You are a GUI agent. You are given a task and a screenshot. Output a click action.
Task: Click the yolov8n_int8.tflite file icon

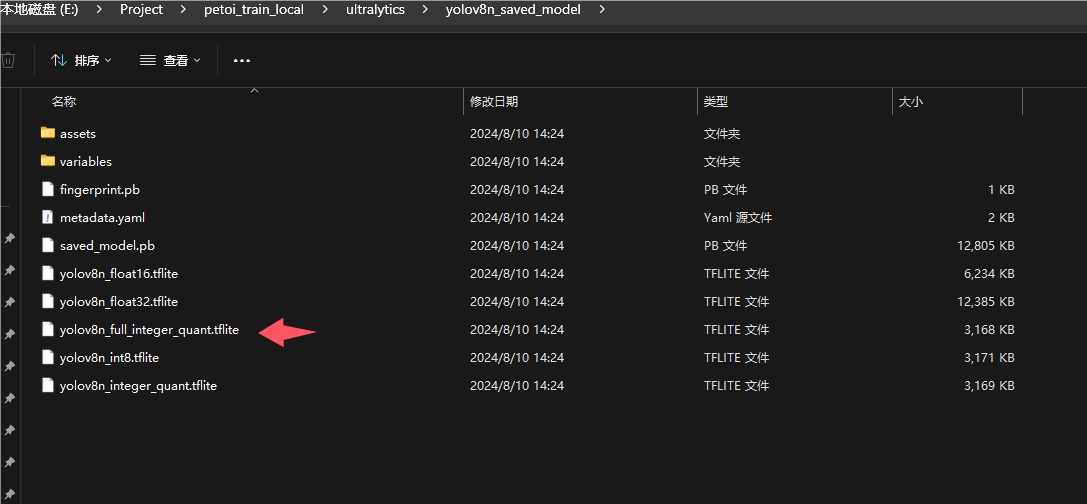point(47,357)
